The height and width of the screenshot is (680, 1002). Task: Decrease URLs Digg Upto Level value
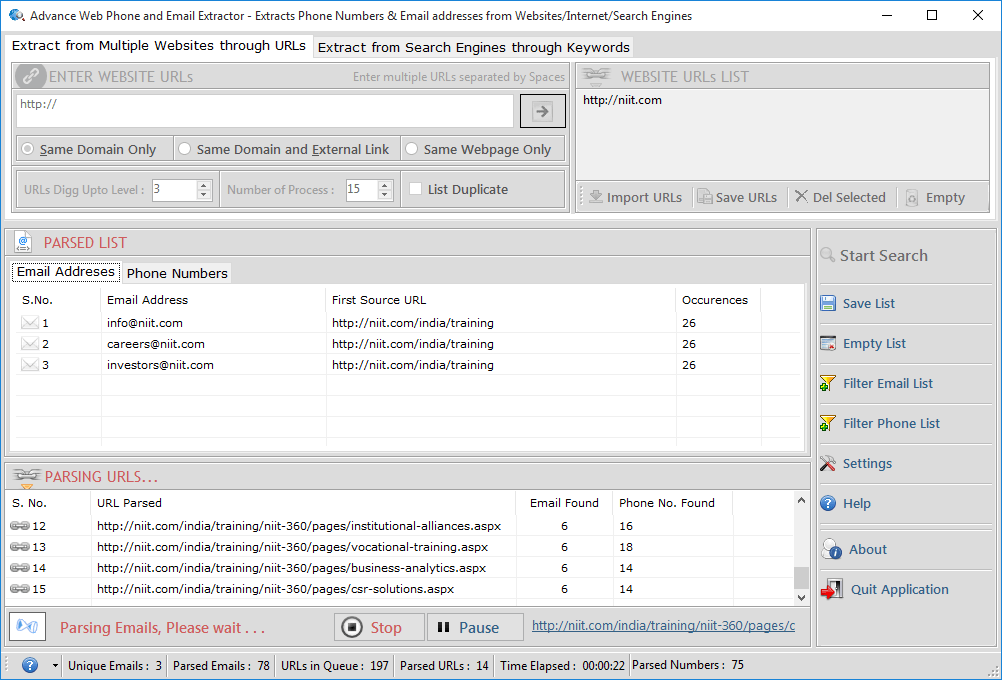[204, 194]
